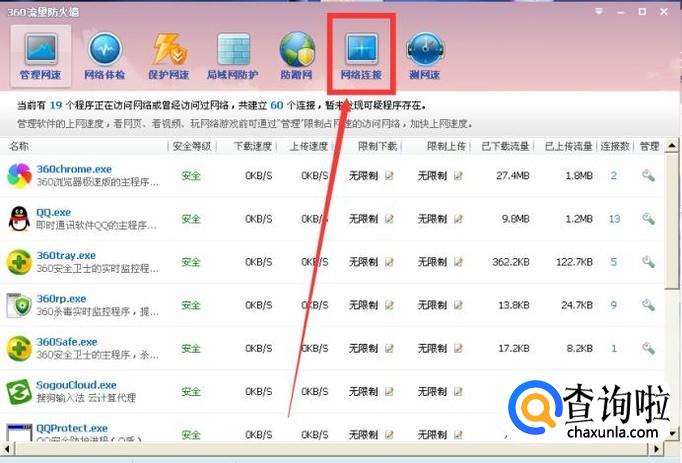Open the 保护网速 tab
The height and width of the screenshot is (463, 682).
click(x=169, y=56)
